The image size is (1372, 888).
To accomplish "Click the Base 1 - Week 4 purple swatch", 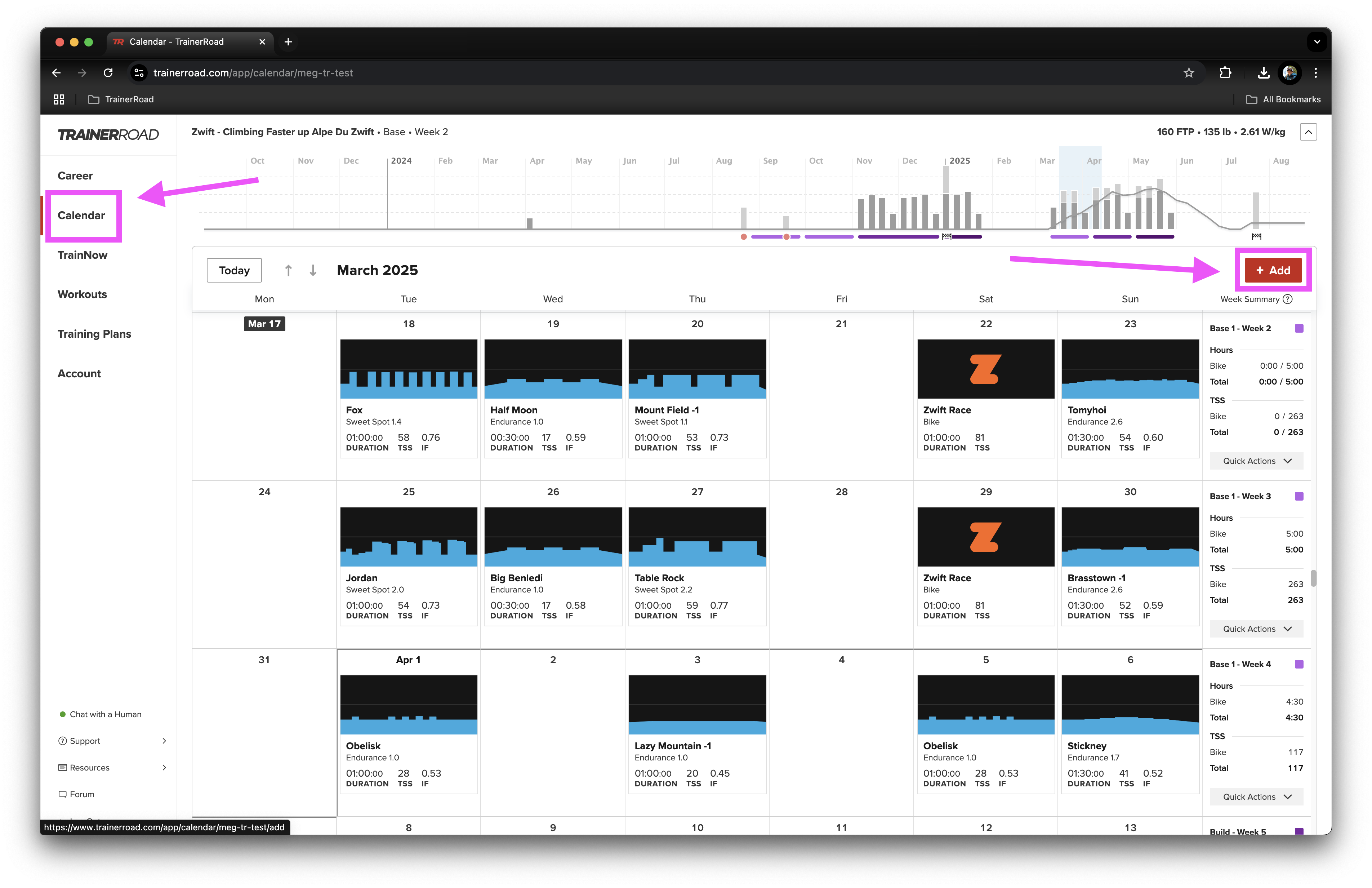I will tap(1299, 664).
